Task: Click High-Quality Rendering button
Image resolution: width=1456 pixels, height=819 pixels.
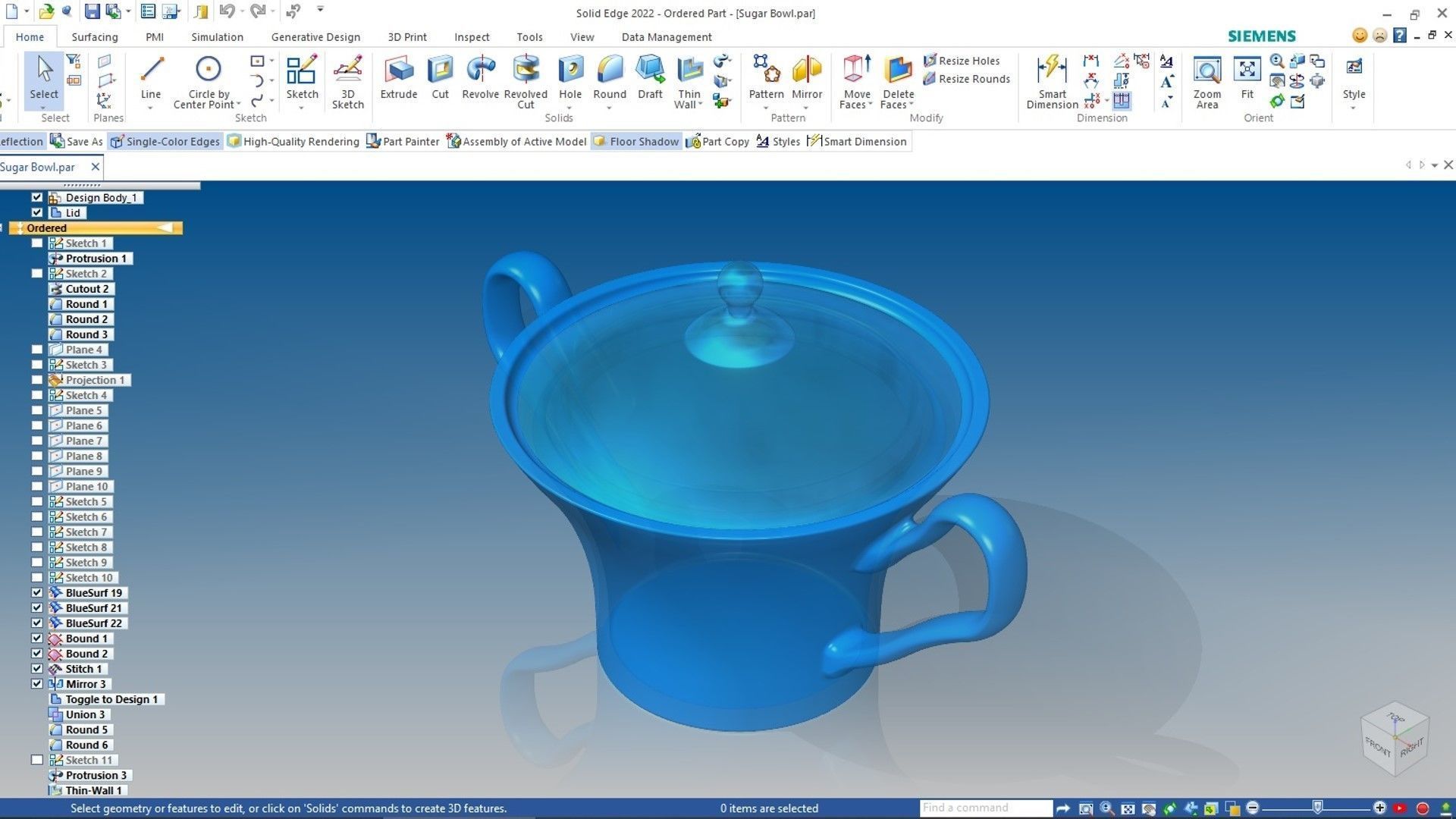Action: [x=293, y=142]
